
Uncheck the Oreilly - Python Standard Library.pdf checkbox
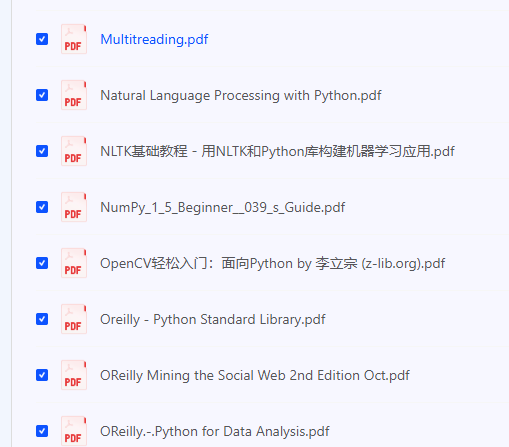[x=42, y=319]
